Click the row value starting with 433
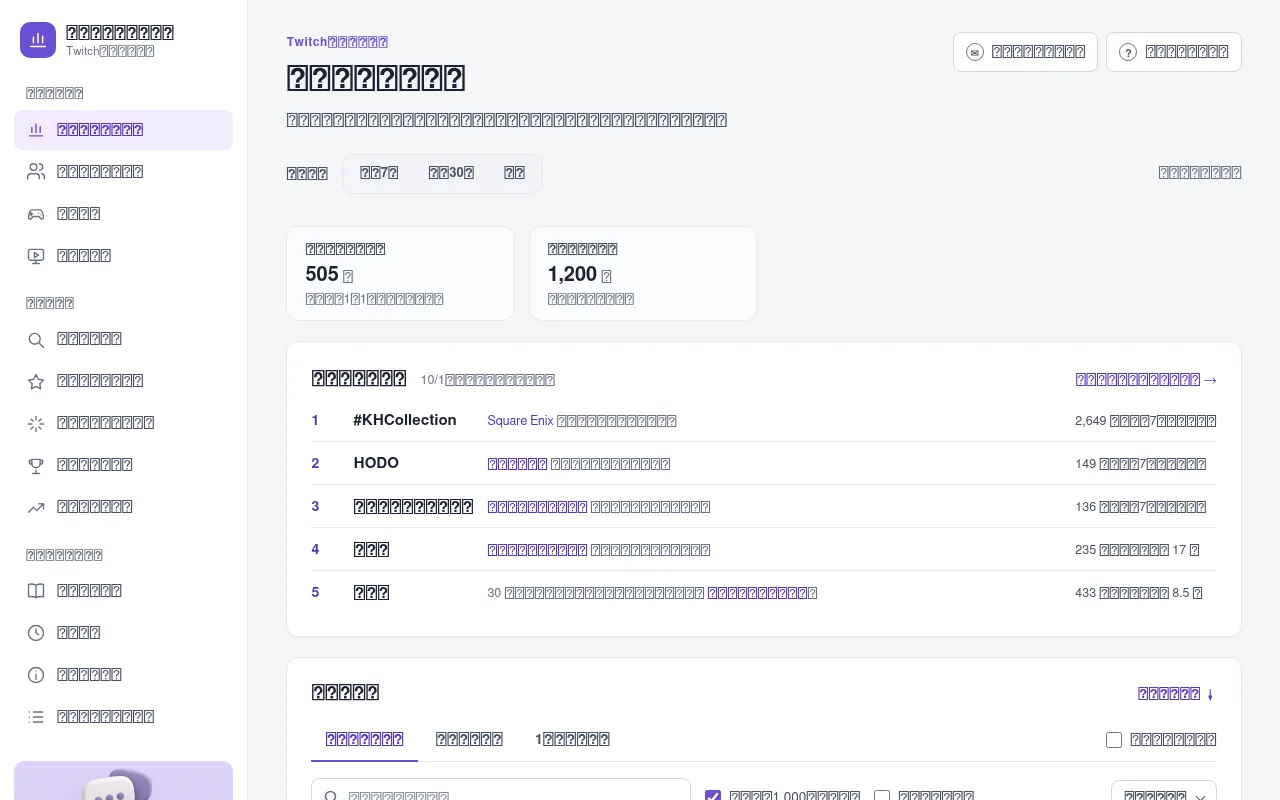 [1138, 593]
